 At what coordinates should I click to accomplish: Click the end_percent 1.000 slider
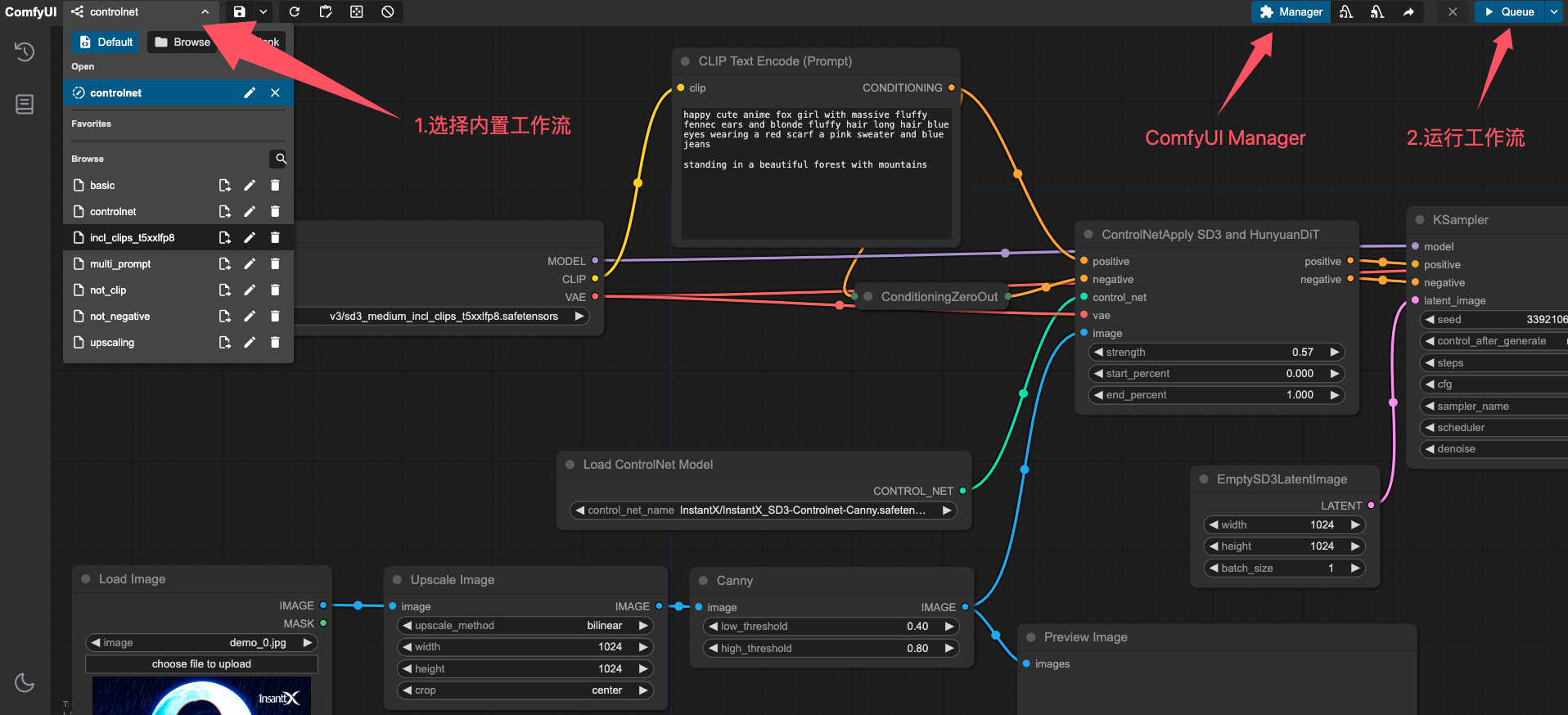(1216, 394)
